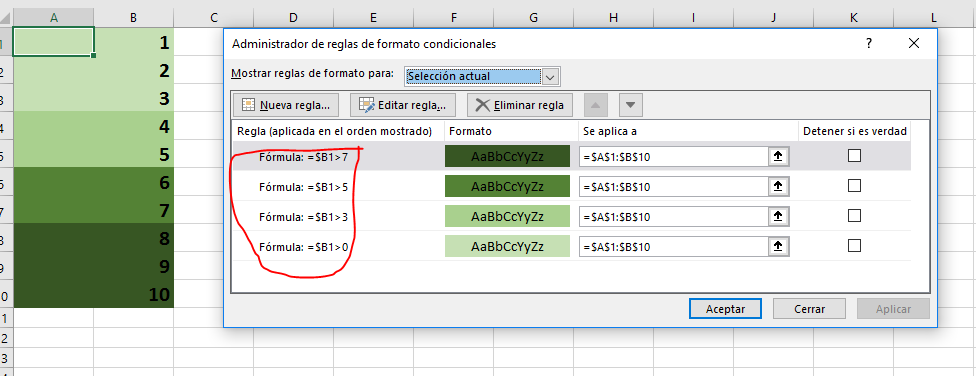The image size is (976, 376).
Task: Click the format preview of rule $B1>0
Action: tap(507, 246)
